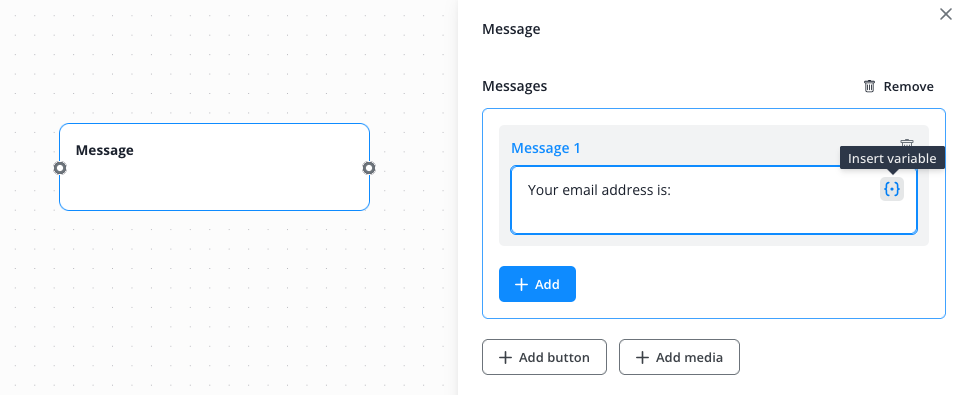This screenshot has height=395, width=955.
Task: Remove the Messages block via Remove label
Action: pos(908,86)
